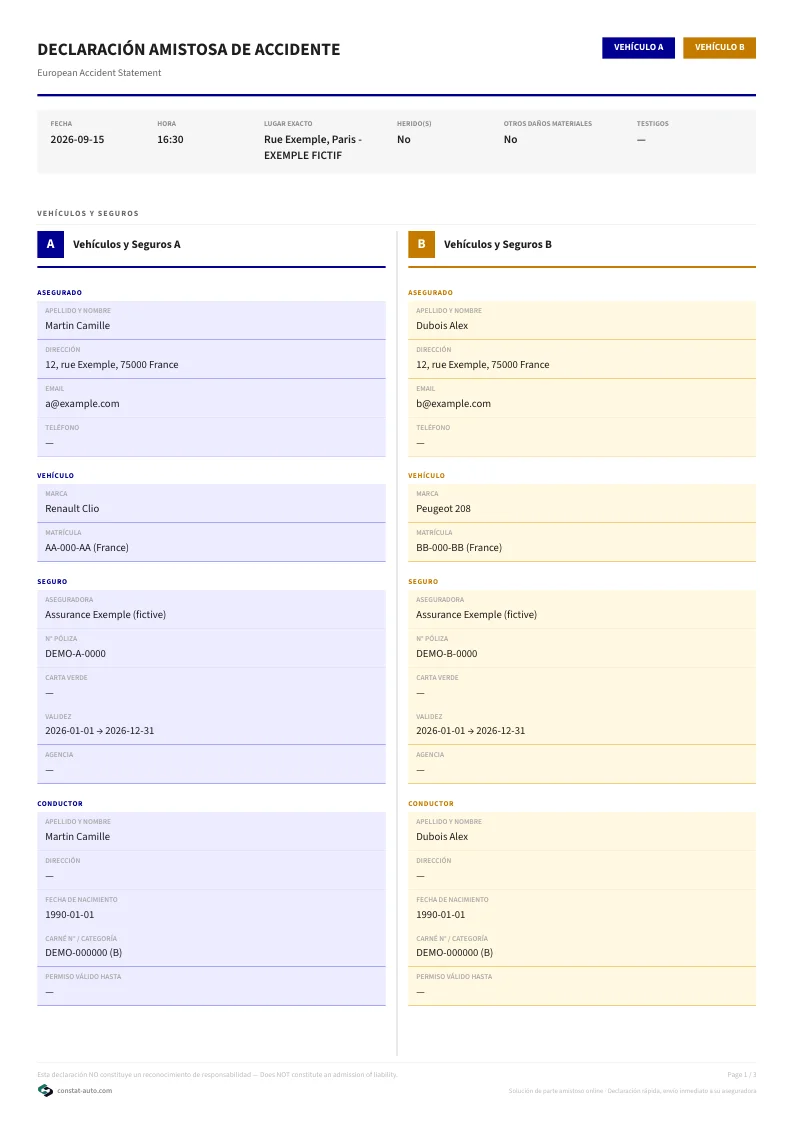This screenshot has width=795, height=1123.
Task: Click the Vehículos y Seguros B heading
Action: click(x=498, y=244)
